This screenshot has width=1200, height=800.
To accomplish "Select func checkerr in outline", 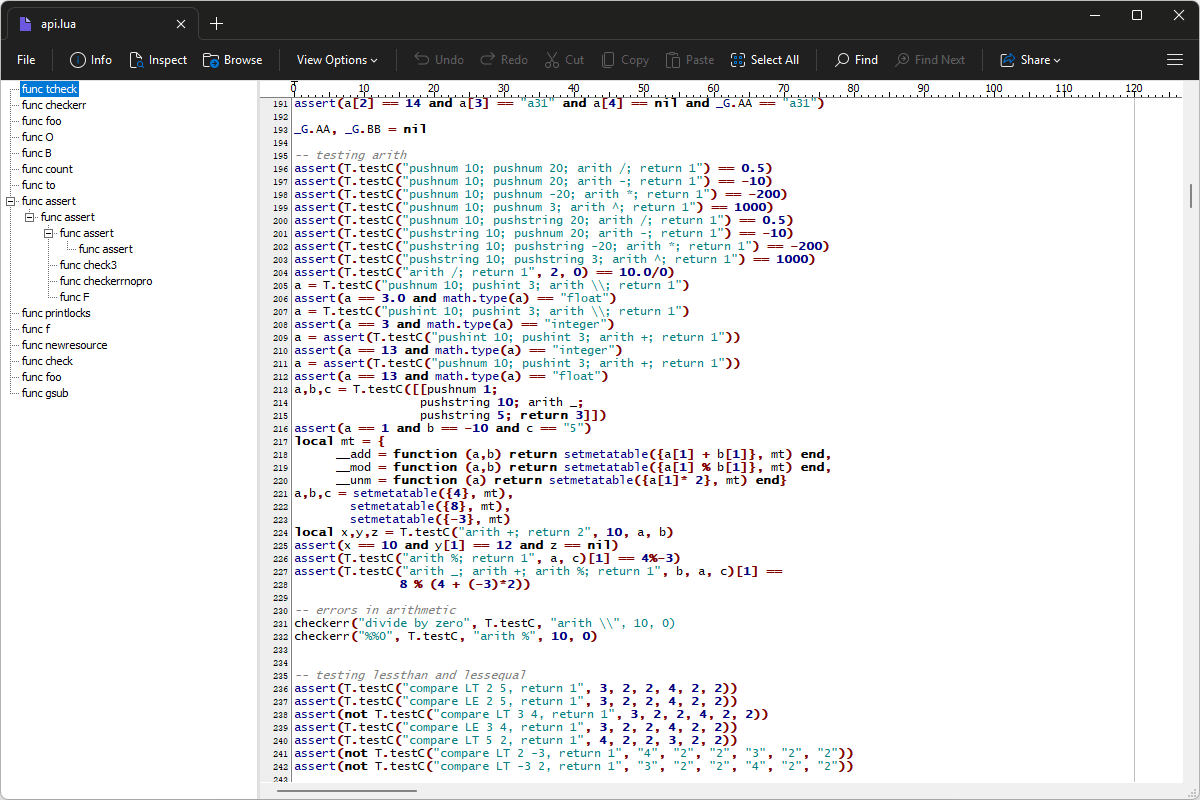I will click(x=54, y=105).
